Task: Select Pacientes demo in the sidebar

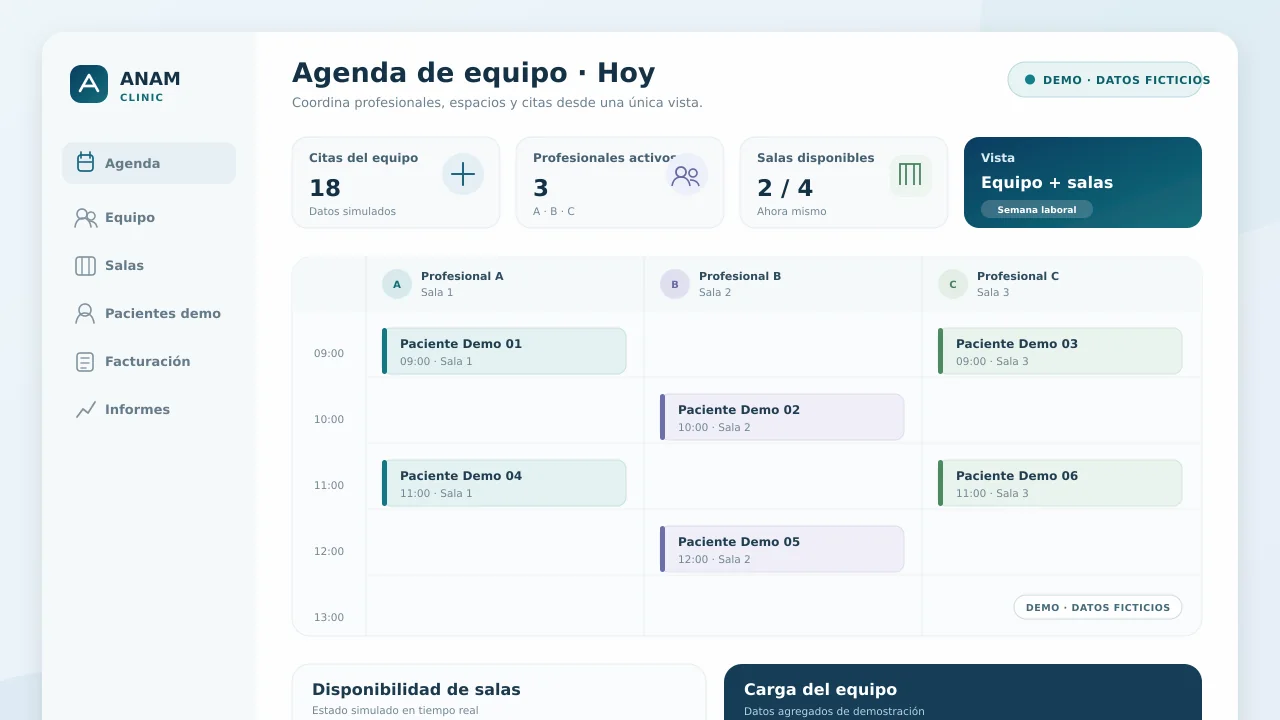Action: [149, 313]
